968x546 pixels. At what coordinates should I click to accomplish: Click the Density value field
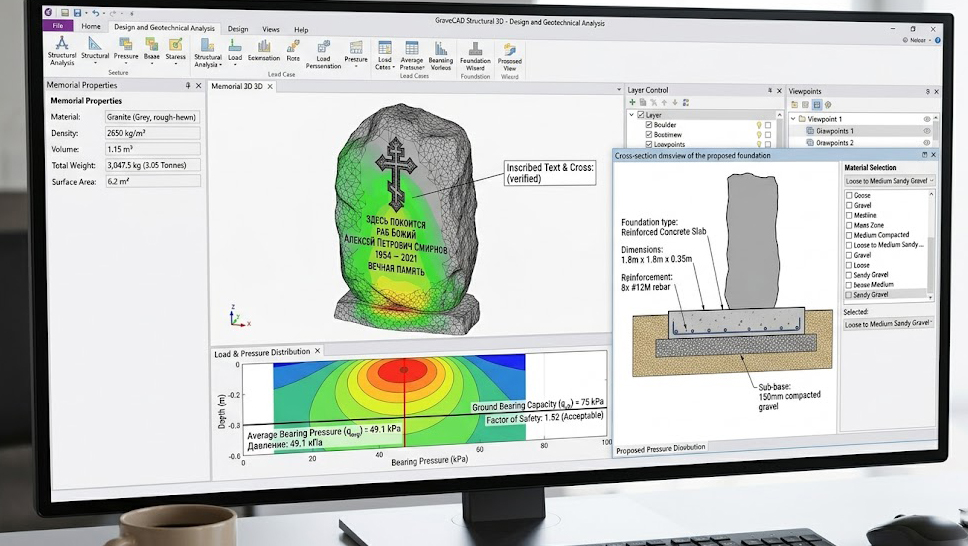(152, 133)
